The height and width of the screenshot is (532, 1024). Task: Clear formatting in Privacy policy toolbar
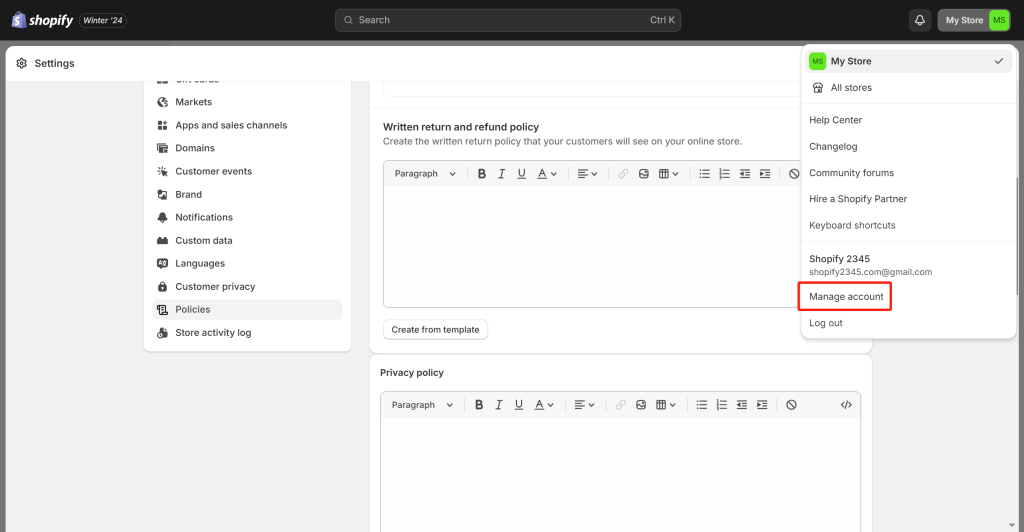point(791,405)
